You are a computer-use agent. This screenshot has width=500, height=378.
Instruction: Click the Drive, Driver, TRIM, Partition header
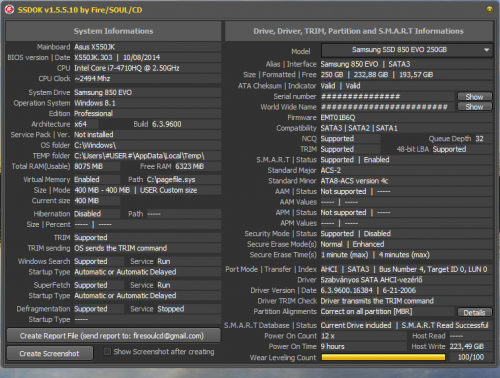[x=359, y=31]
